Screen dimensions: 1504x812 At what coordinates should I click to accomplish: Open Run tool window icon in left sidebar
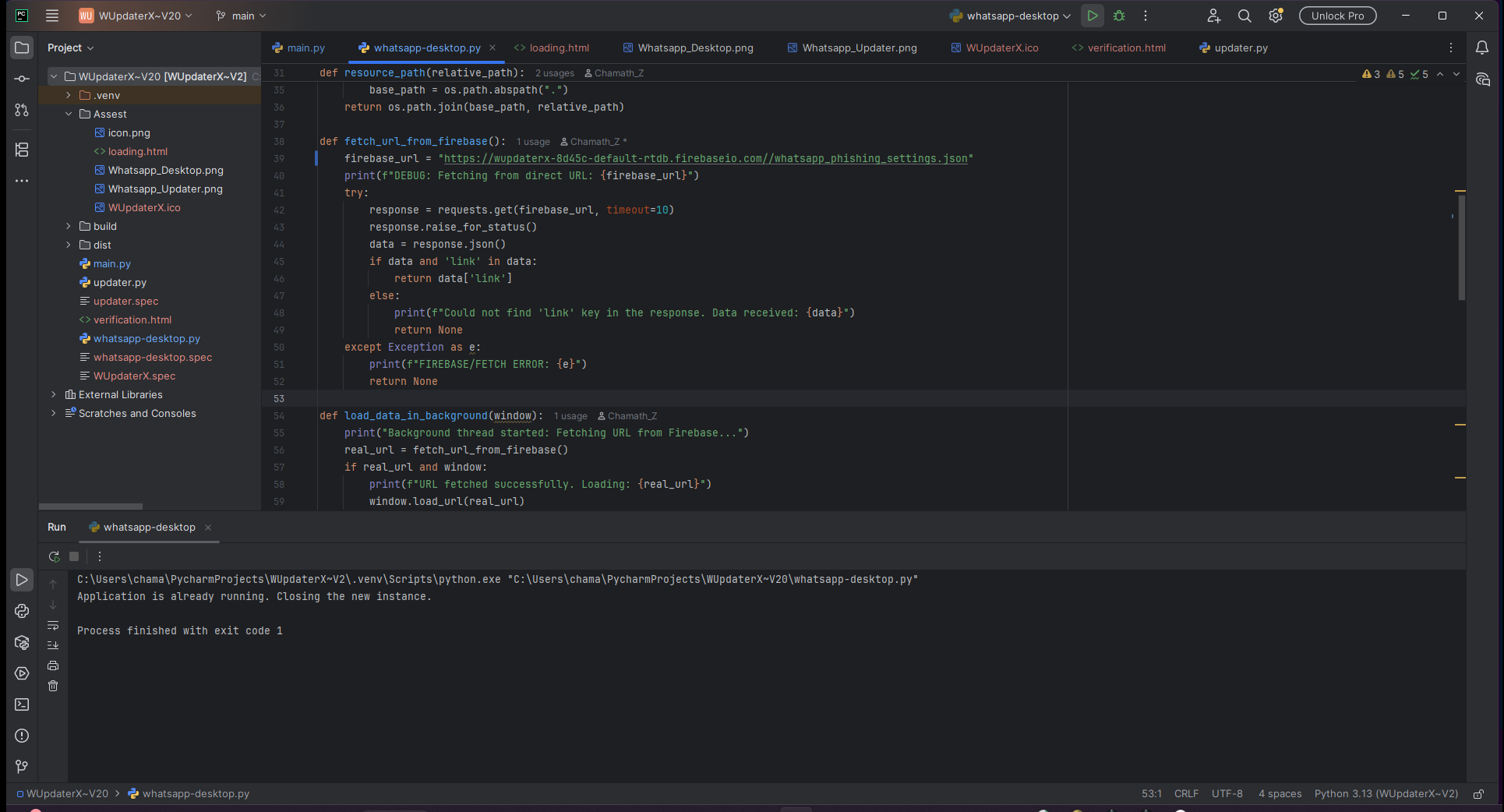pyautogui.click(x=22, y=580)
